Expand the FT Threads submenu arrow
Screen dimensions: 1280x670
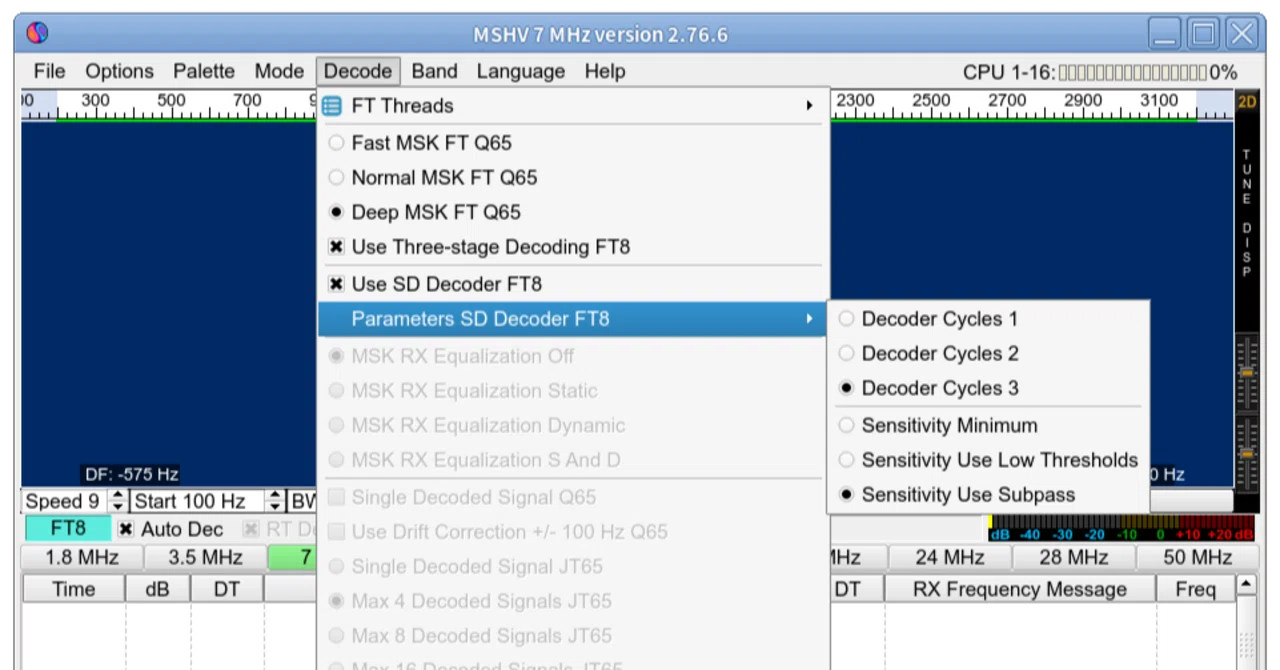point(809,106)
